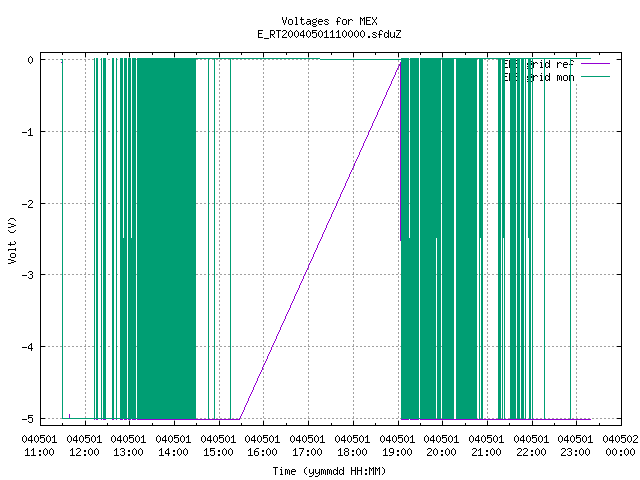Viewport: 640px width, 480px height.
Task: Click the x-axis label 040501 12:00
Action: click(84, 446)
